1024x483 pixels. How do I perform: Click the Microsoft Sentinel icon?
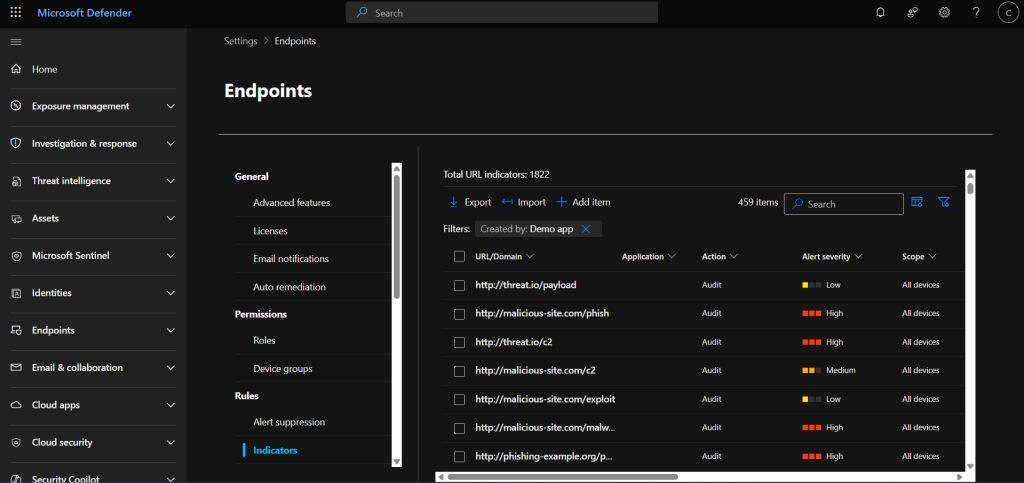(x=16, y=256)
